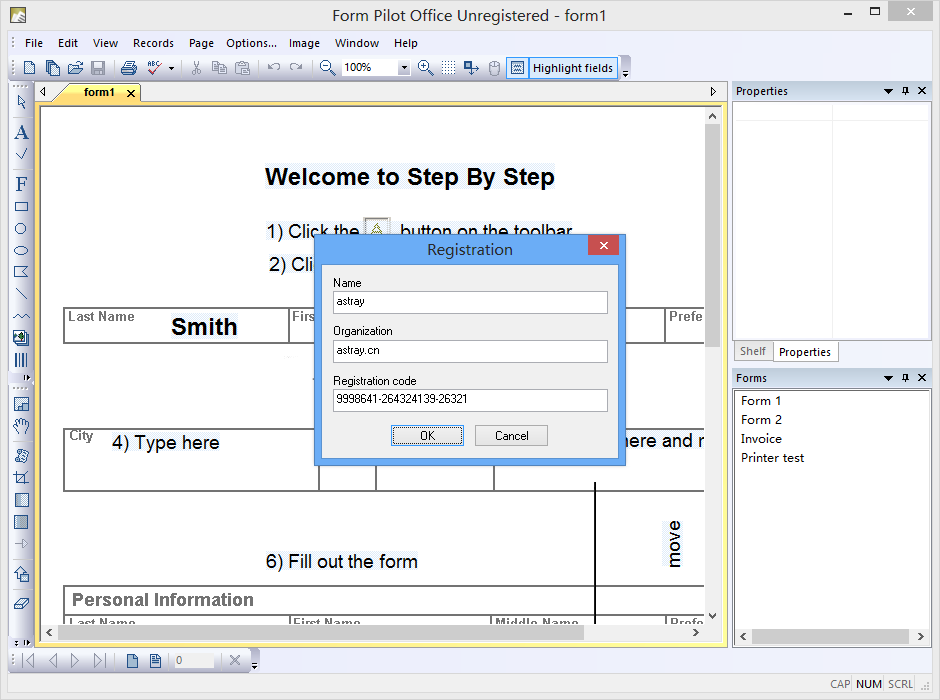Screen dimensions: 940x700
Task: Click the document horizontal scrollbar thumb
Action: click(x=321, y=632)
